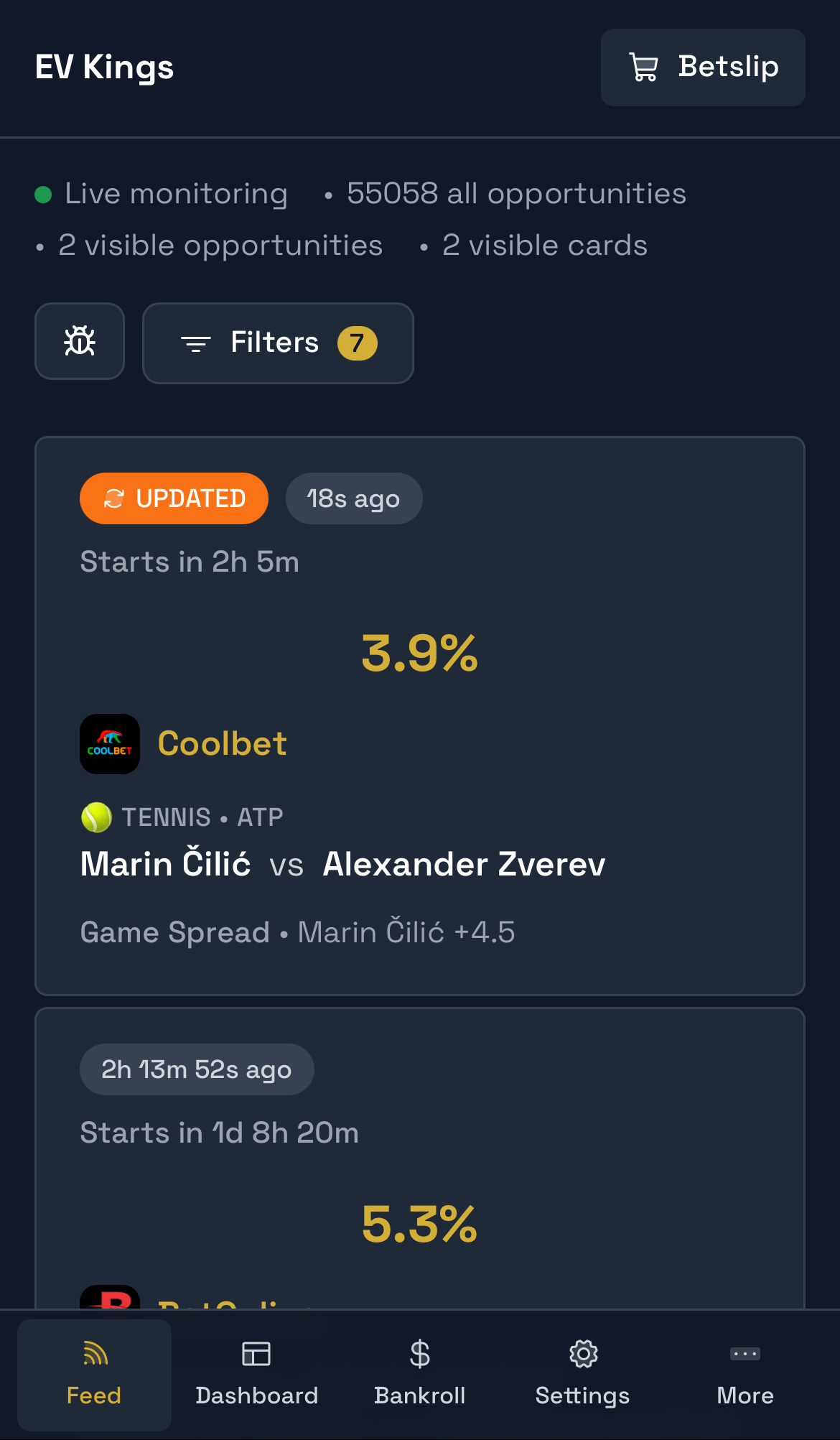Image resolution: width=840 pixels, height=1440 pixels.
Task: Open the Filters panel
Action: (x=277, y=343)
